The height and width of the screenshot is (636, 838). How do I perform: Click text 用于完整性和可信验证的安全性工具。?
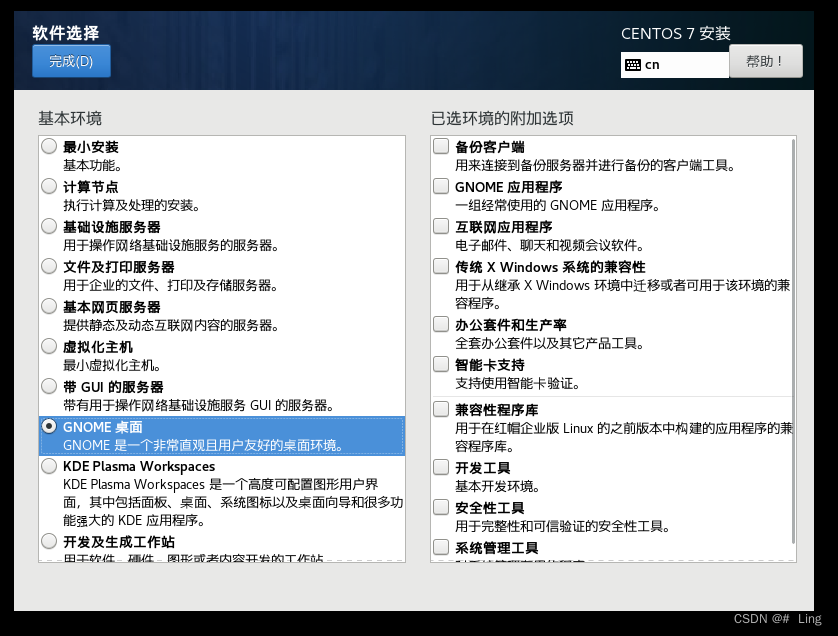coord(563,526)
